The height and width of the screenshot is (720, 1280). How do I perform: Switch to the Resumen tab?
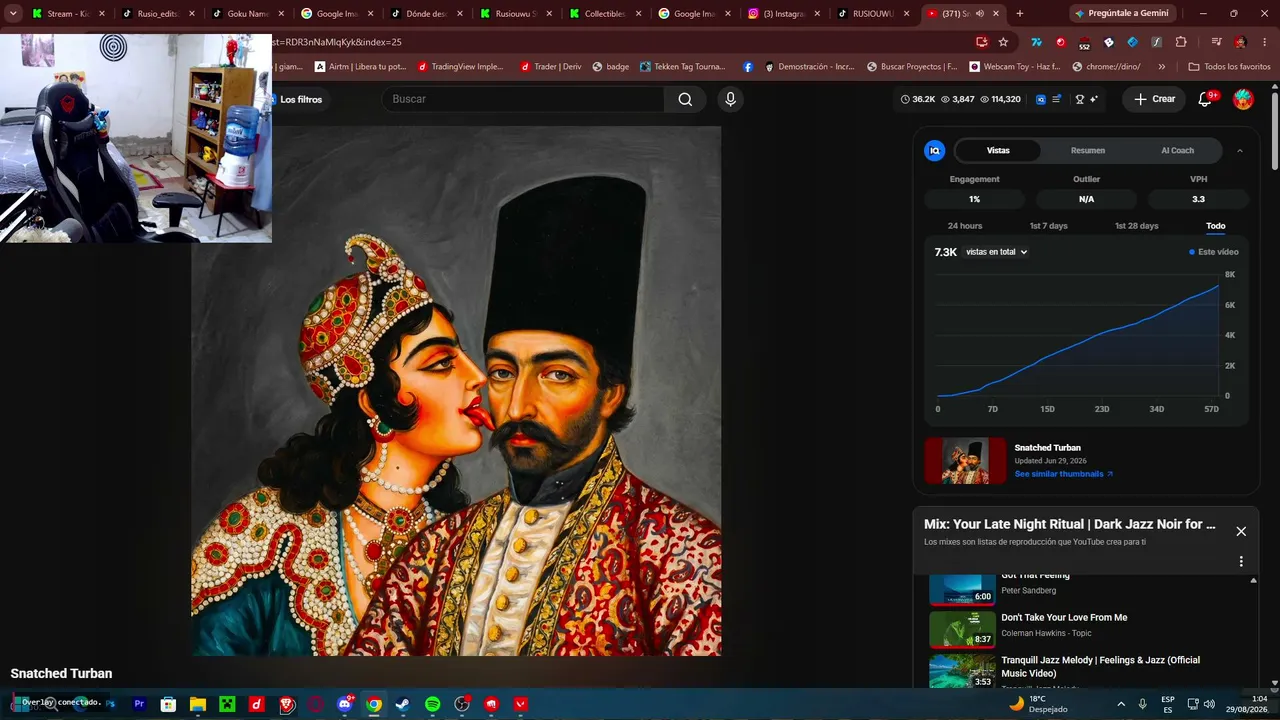[x=1088, y=151]
